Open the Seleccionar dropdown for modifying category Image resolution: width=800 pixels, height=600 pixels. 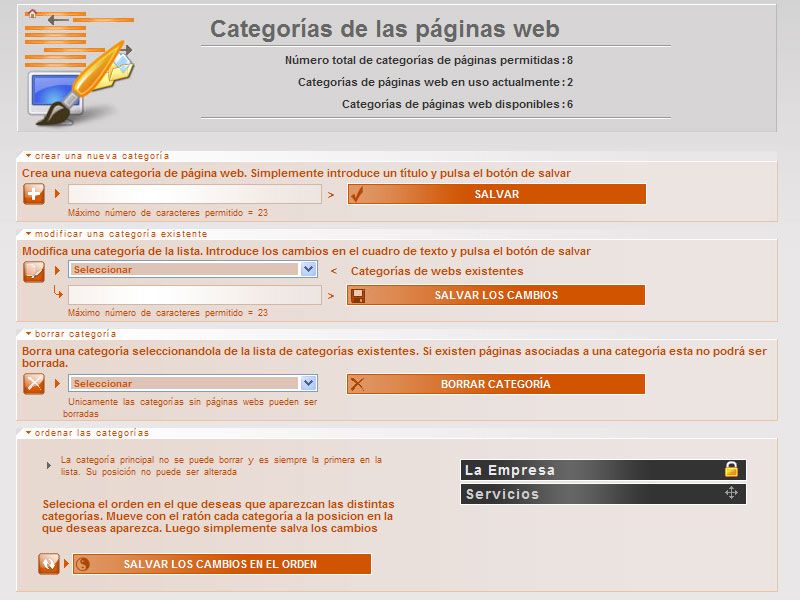pos(193,269)
